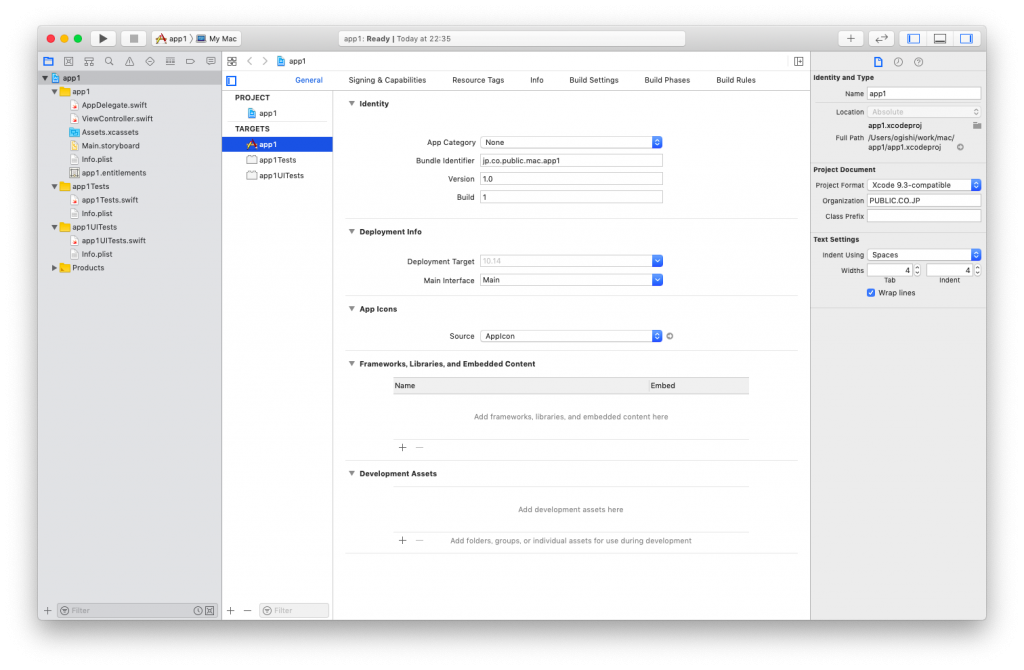The height and width of the screenshot is (670, 1024).
Task: Open the Debug navigator icon
Action: tap(170, 61)
